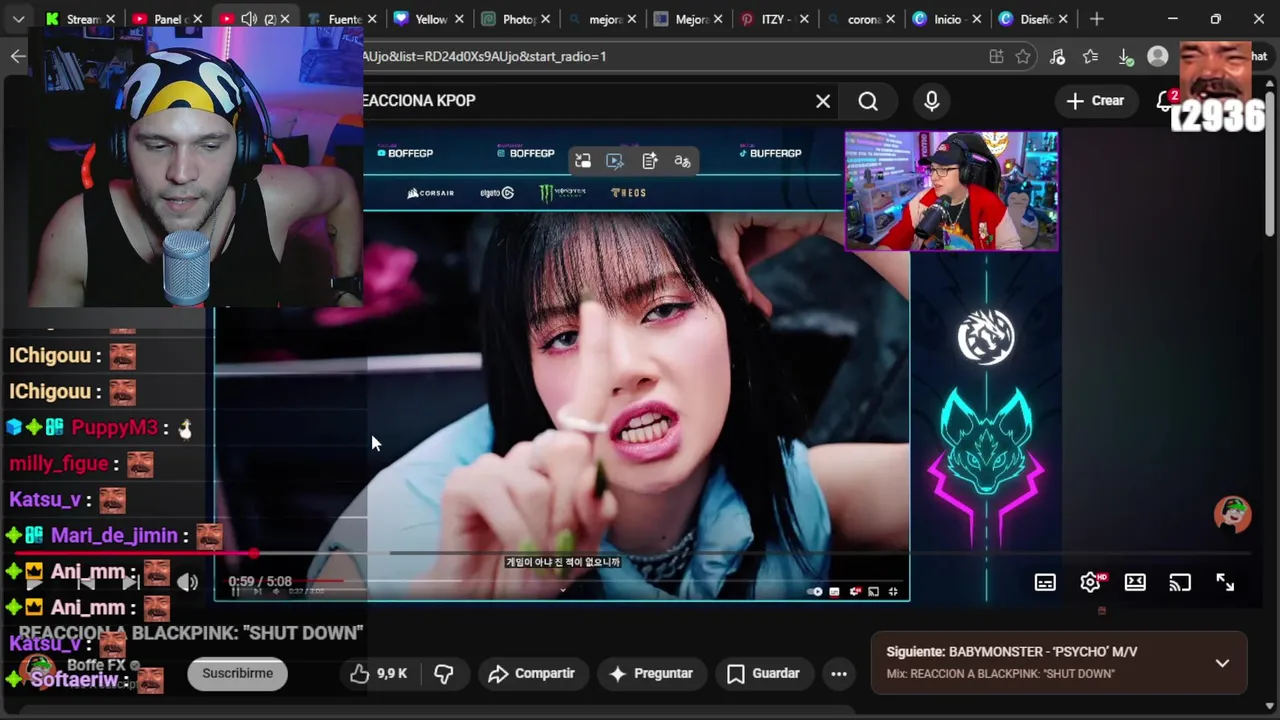1280x720 pixels.
Task: Run search with the magnifier icon
Action: tap(868, 101)
